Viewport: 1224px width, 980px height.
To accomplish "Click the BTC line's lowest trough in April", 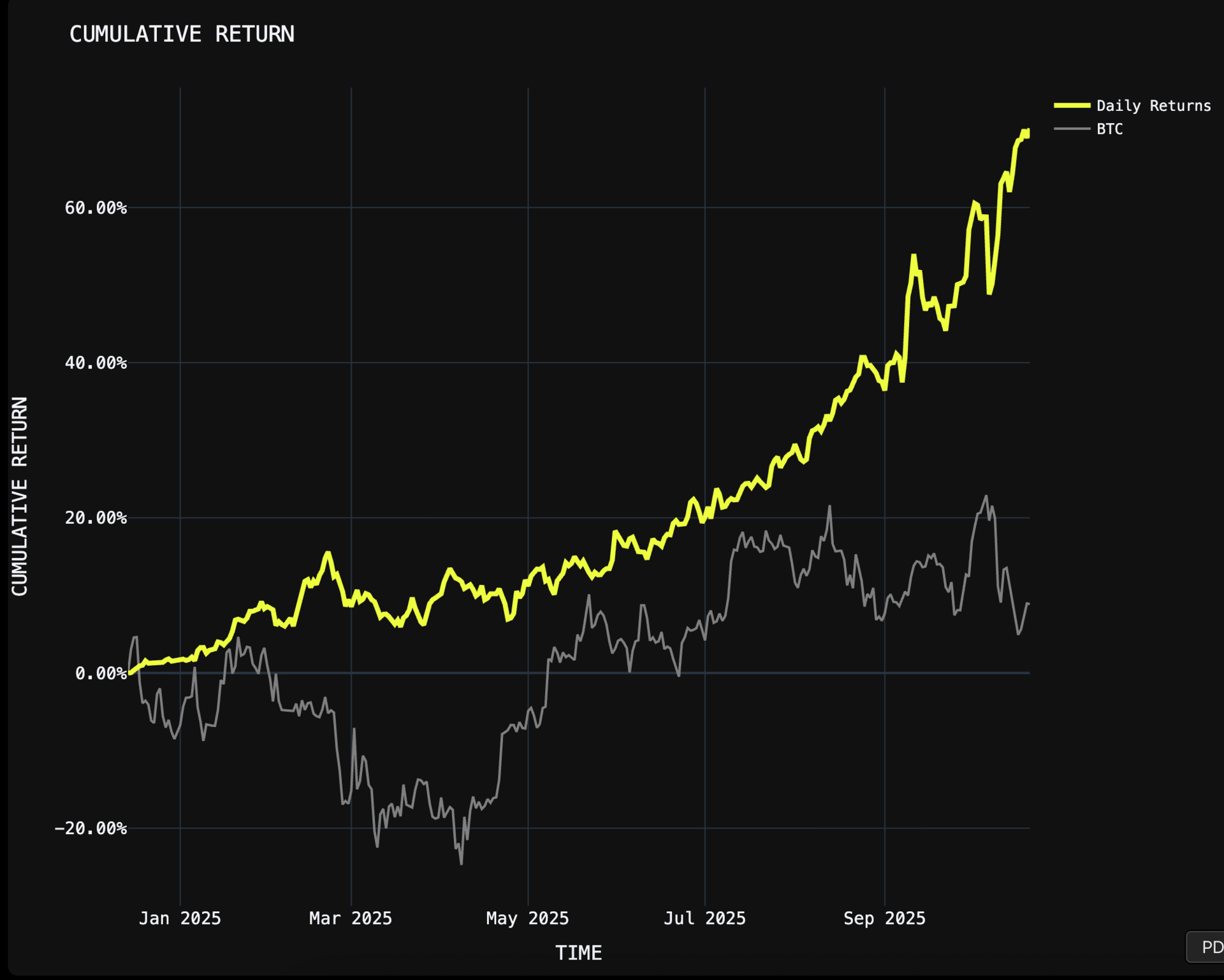I will click(461, 863).
